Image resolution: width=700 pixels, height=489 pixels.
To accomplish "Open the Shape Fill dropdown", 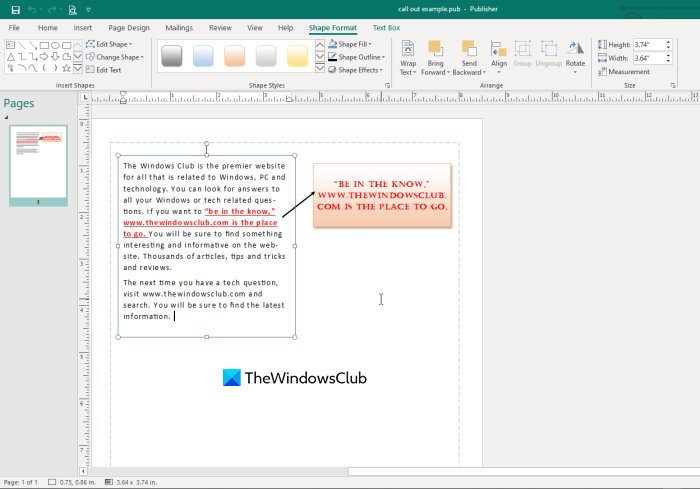I will click(350, 44).
